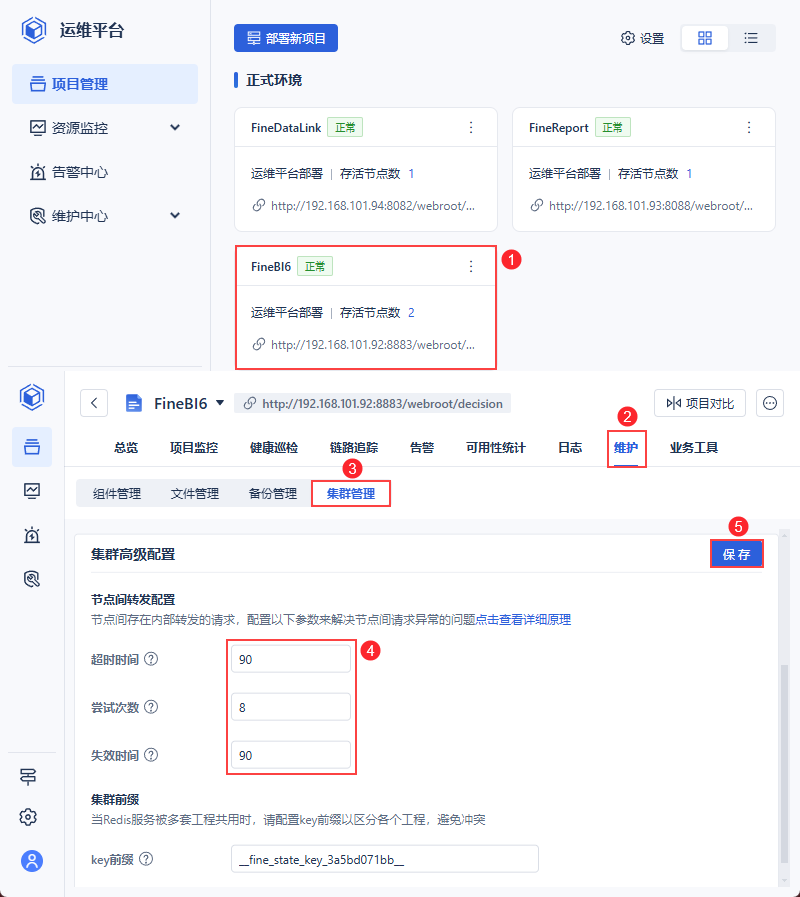Open the more options ellipsis button

click(x=770, y=403)
